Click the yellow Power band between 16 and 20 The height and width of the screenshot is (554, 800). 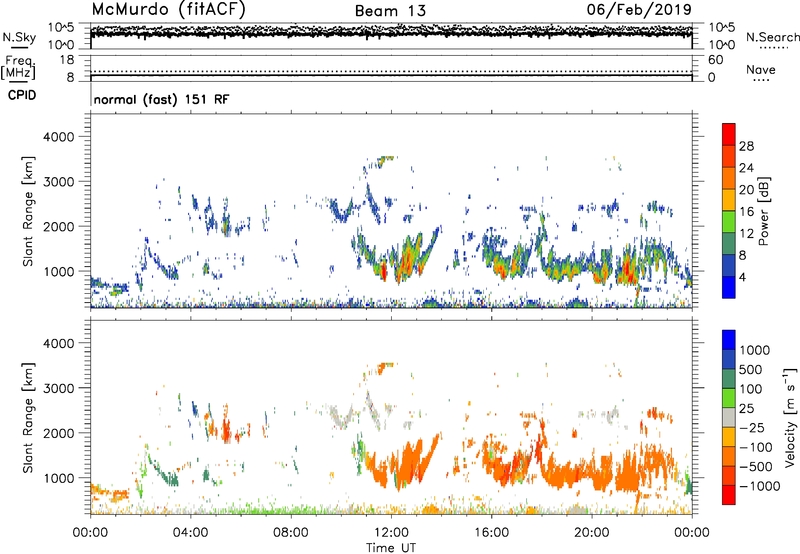729,200
